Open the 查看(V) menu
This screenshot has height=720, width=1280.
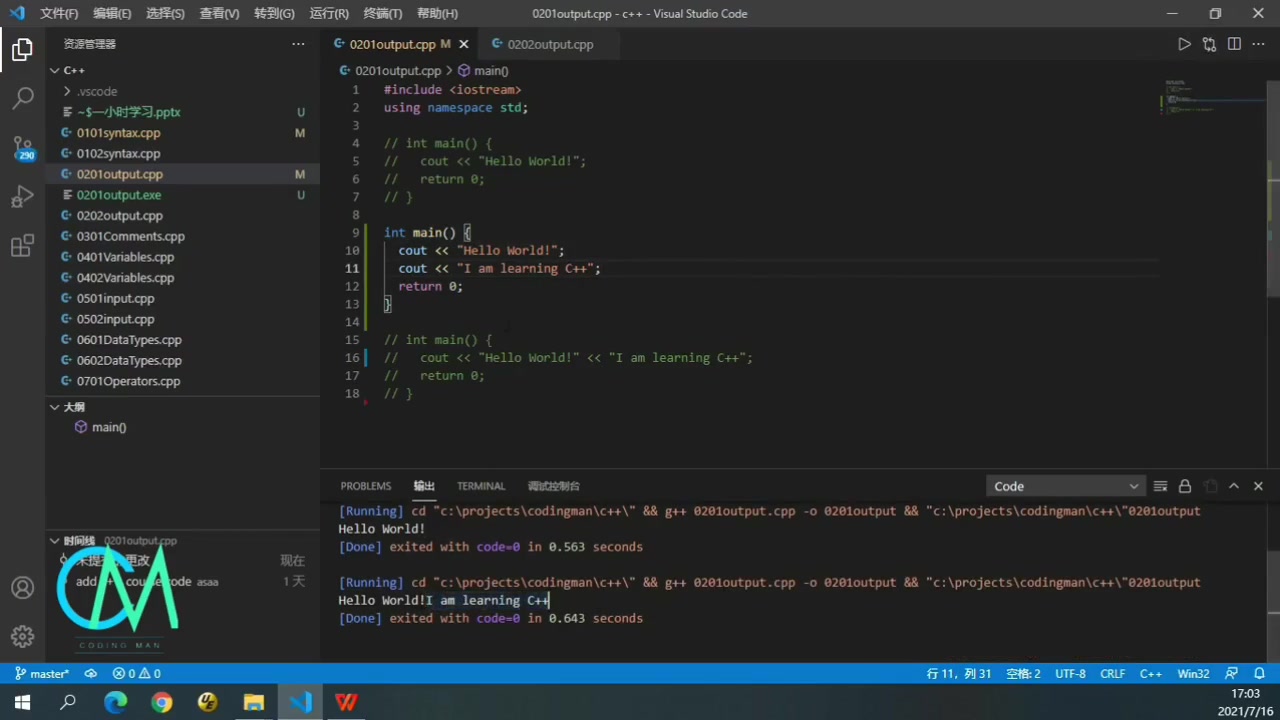219,14
